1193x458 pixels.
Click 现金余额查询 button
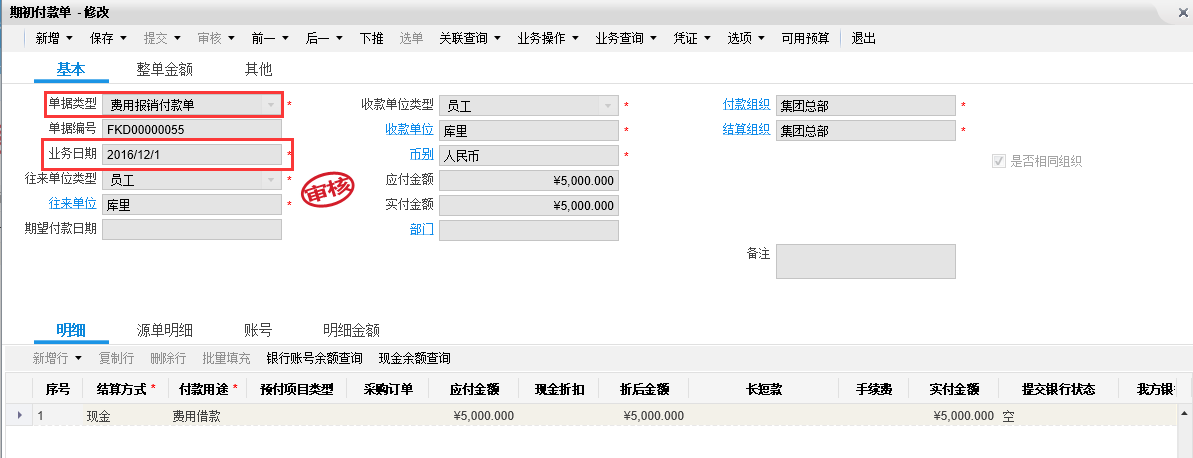click(414, 358)
